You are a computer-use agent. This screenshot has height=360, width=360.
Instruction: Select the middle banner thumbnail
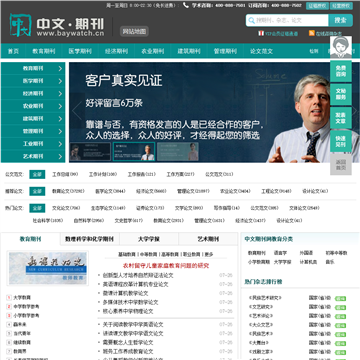pyautogui.click(x=134, y=152)
